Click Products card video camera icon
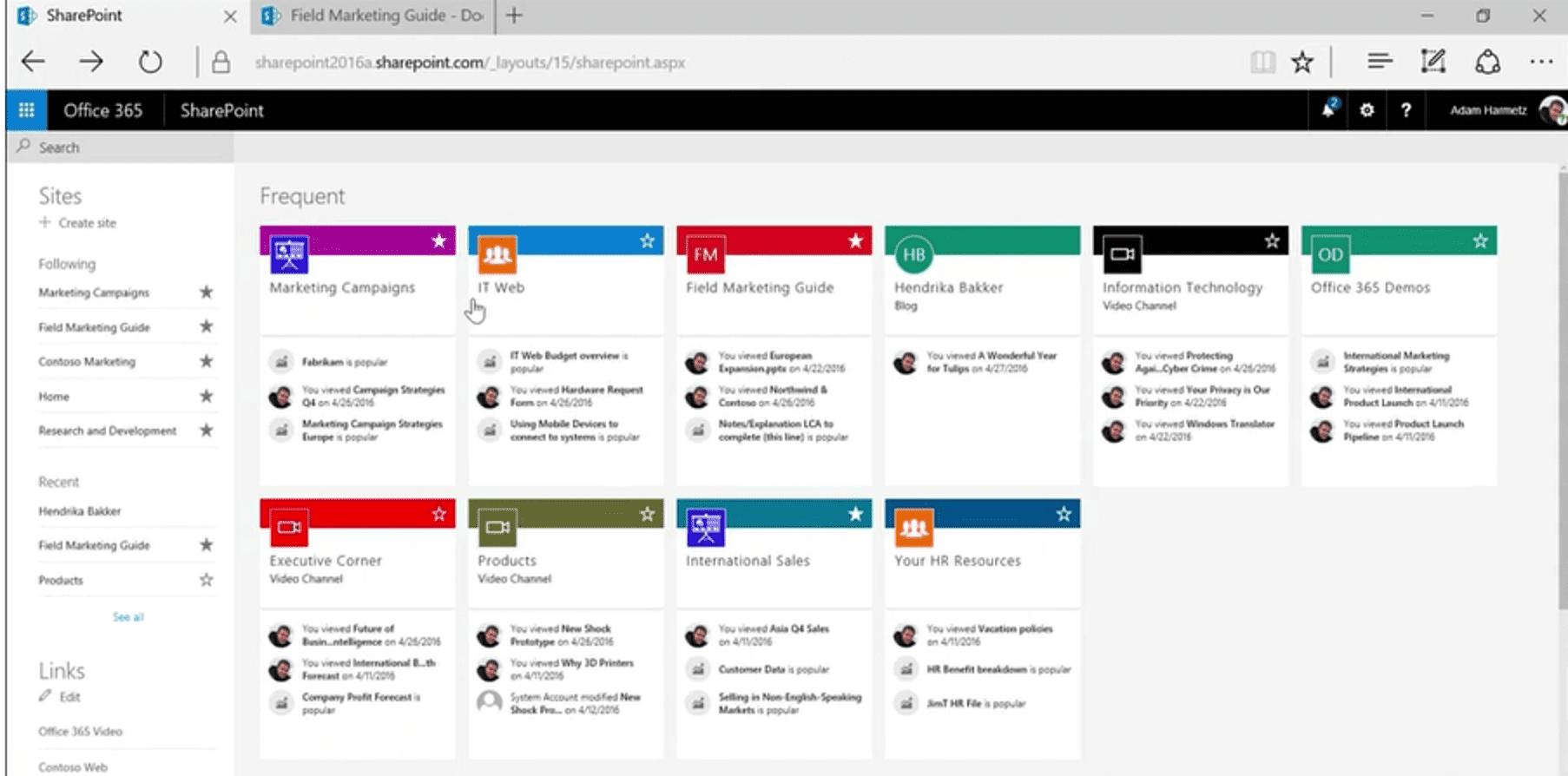Screen dimensions: 1568x776 [497, 527]
